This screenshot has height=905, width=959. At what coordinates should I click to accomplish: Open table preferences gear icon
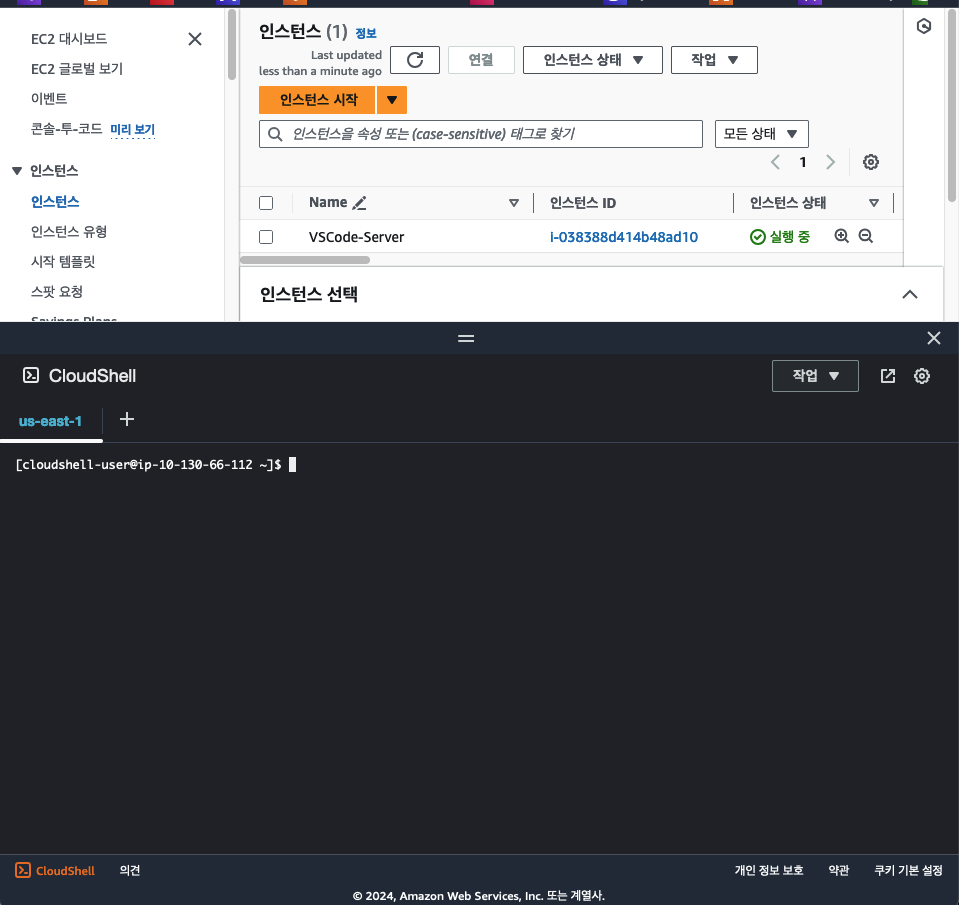871,162
